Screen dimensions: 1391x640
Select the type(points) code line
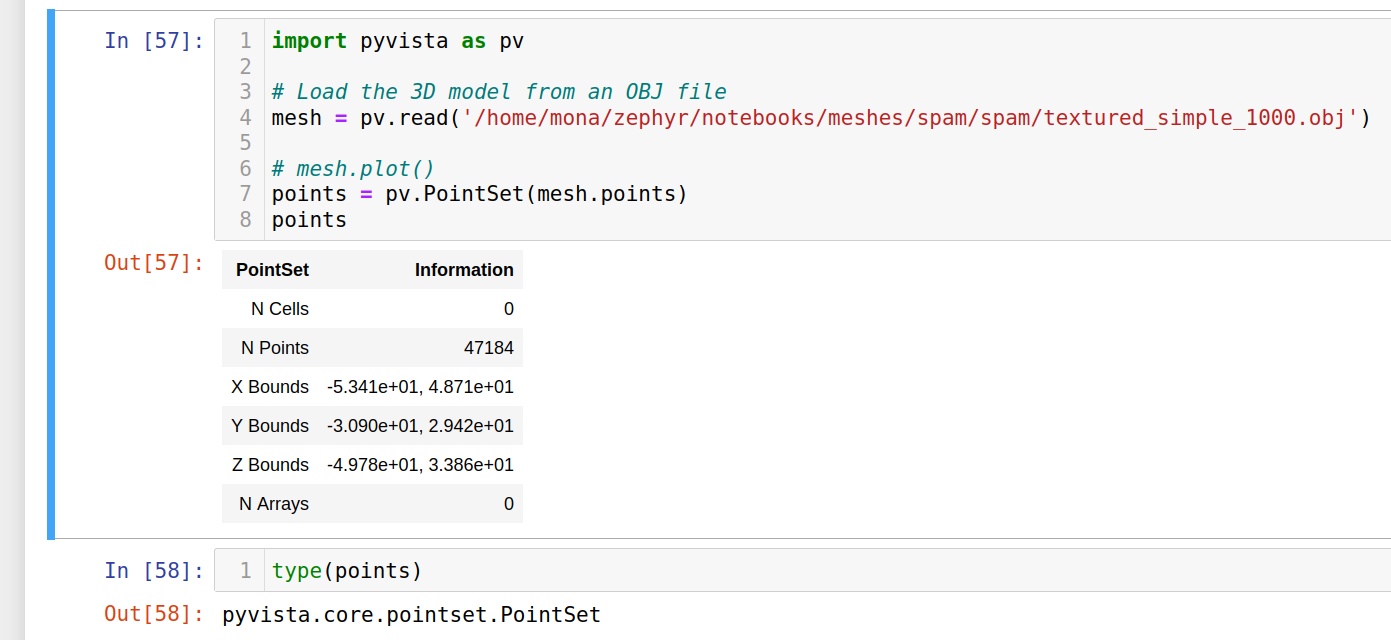click(344, 570)
